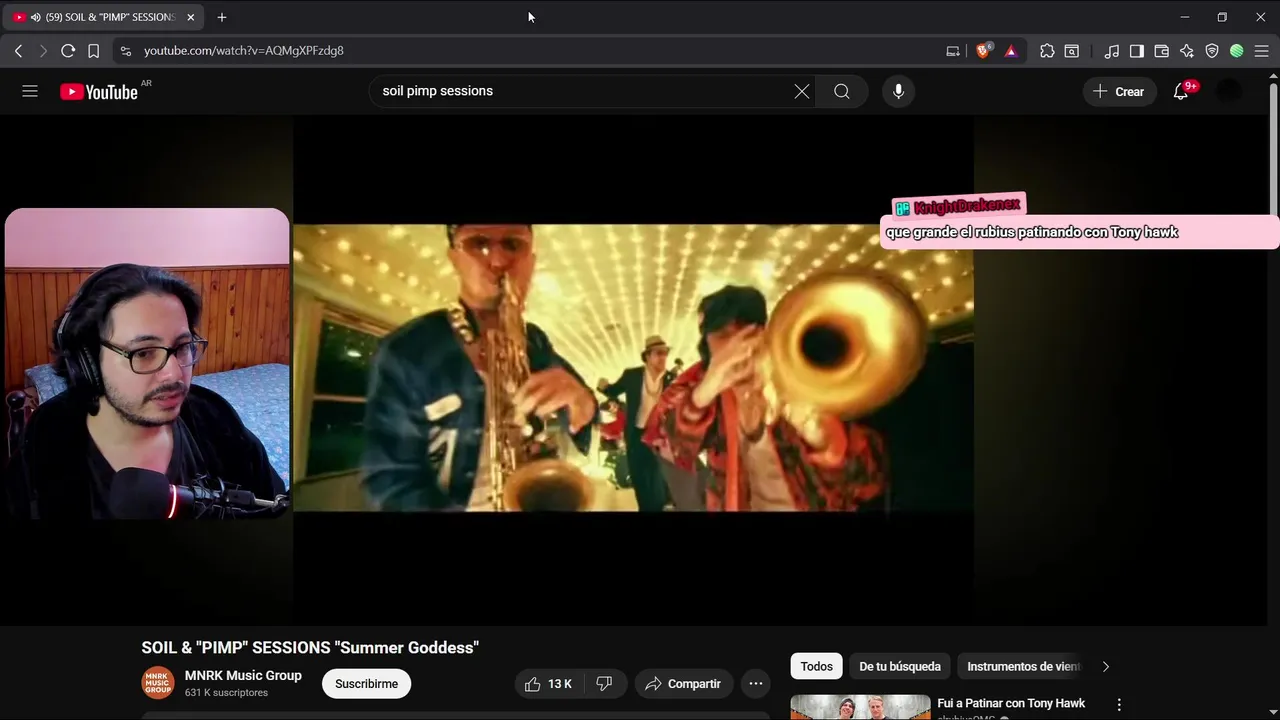
Task: Clear the search box with X
Action: coord(802,91)
